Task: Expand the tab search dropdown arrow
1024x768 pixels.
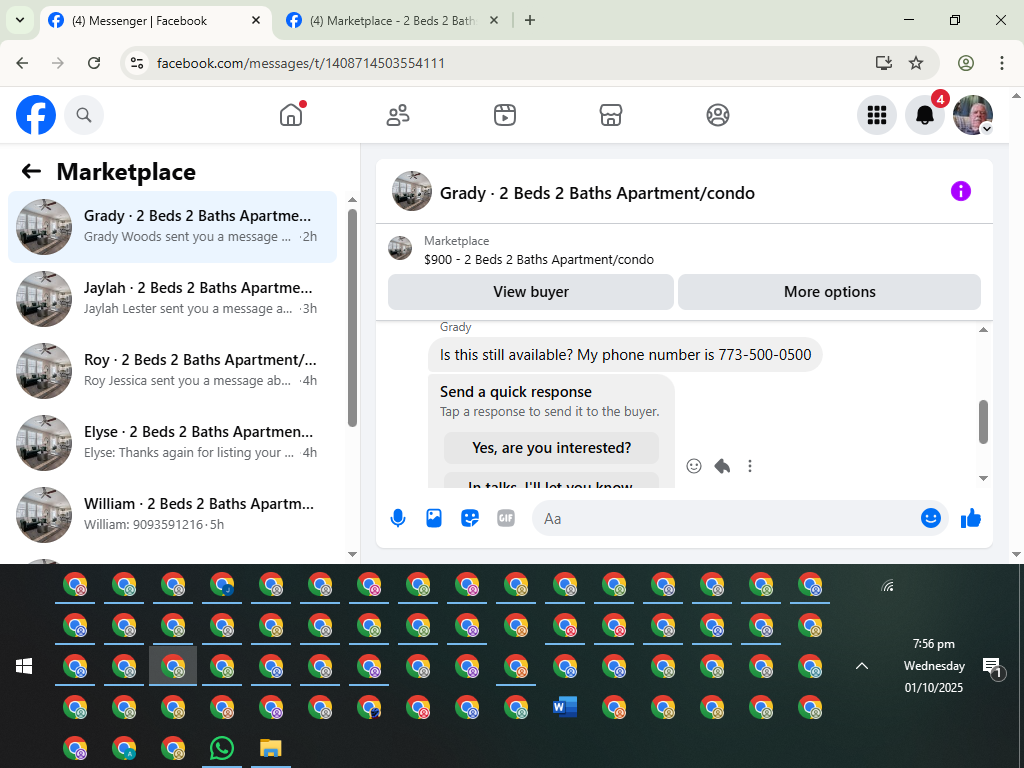Action: point(20,20)
